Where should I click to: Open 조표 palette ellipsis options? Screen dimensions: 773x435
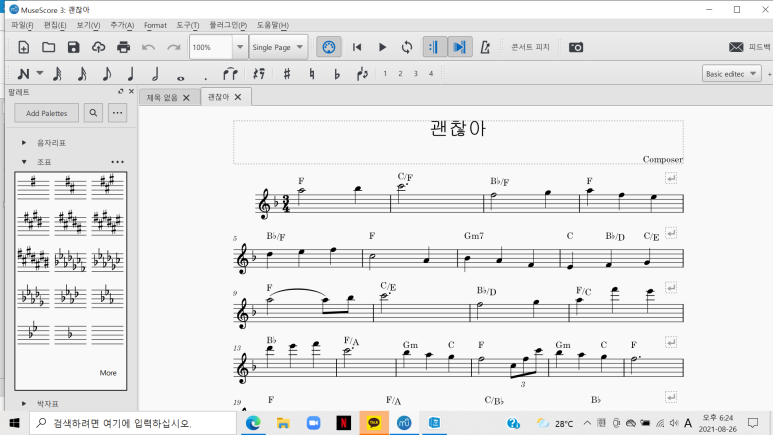(117, 162)
